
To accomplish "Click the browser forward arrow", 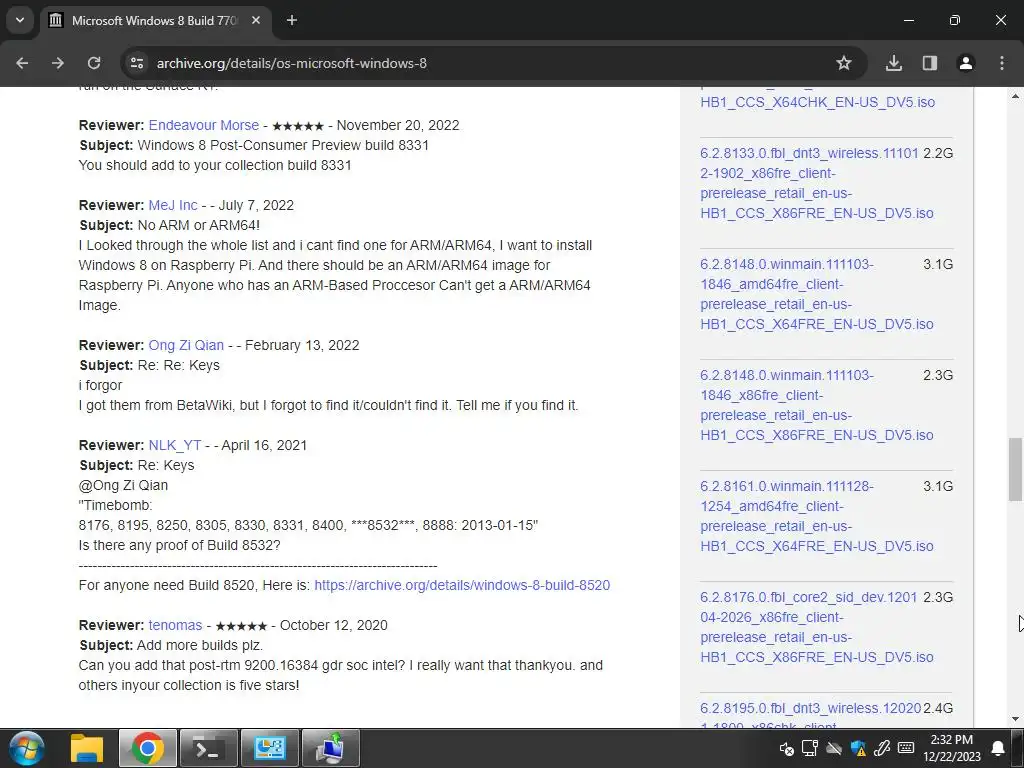I will [x=58, y=63].
